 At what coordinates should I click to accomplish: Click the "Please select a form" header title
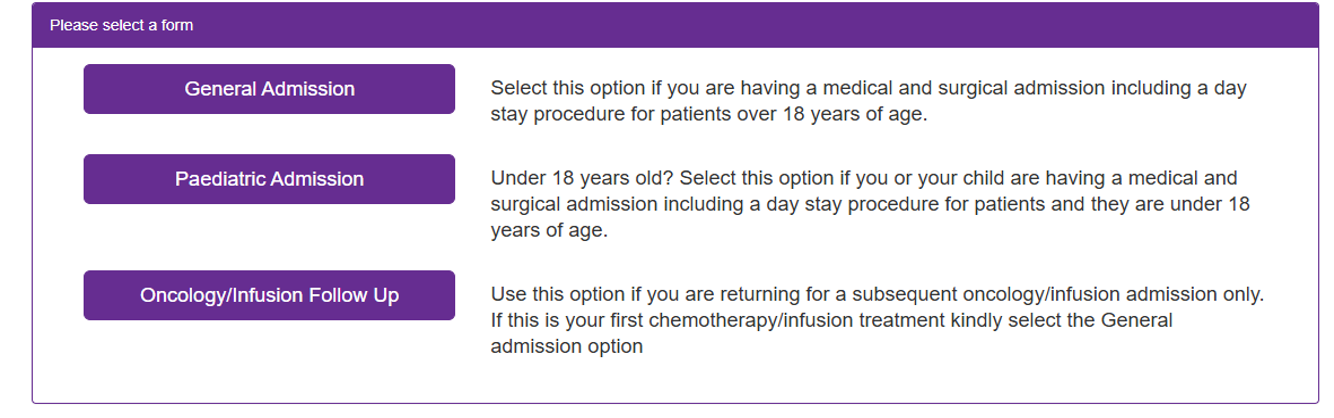(x=121, y=25)
